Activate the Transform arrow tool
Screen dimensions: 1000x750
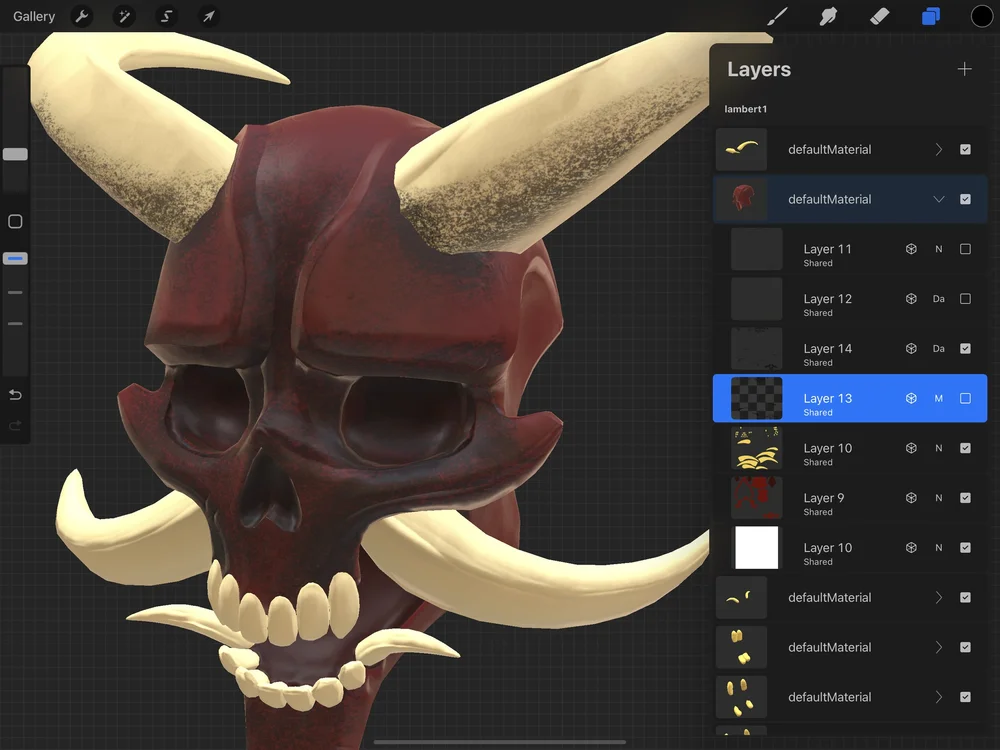[x=209, y=16]
